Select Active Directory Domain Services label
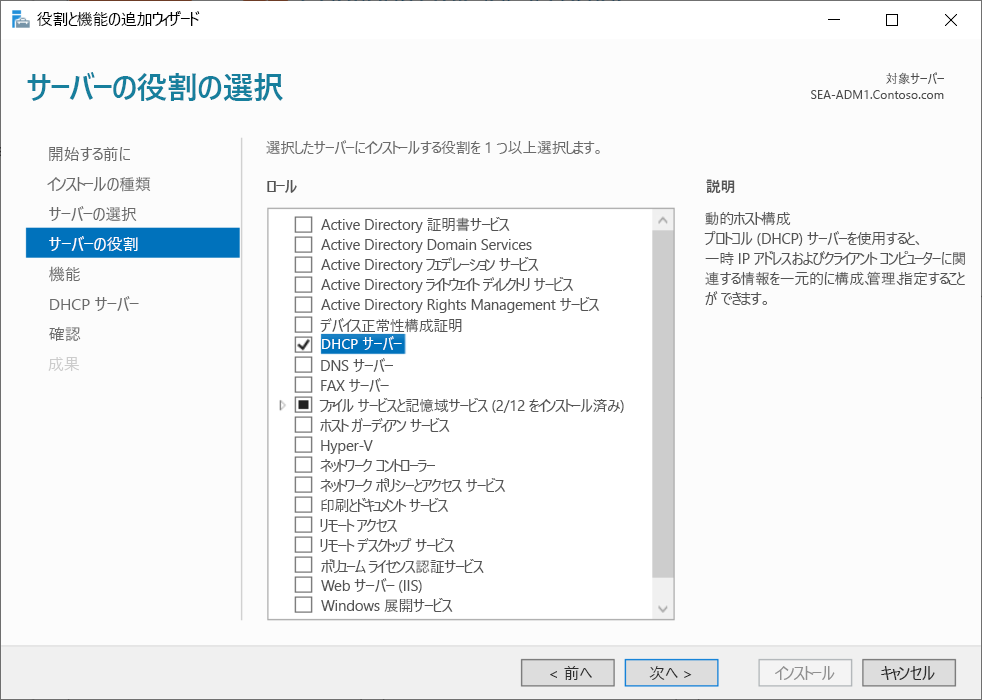This screenshot has width=982, height=700. [426, 245]
